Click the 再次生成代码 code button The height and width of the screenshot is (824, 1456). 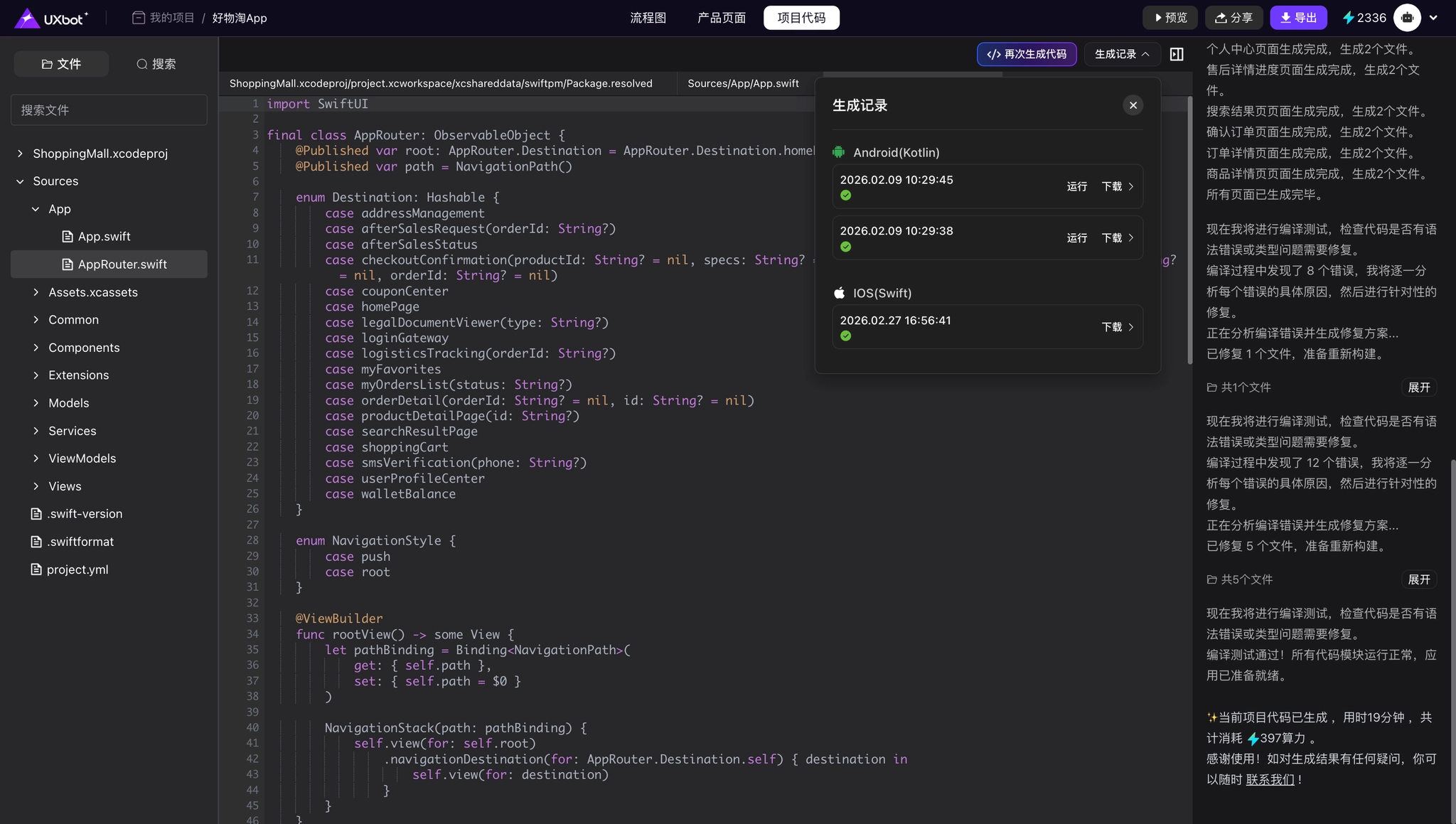pyautogui.click(x=1026, y=54)
